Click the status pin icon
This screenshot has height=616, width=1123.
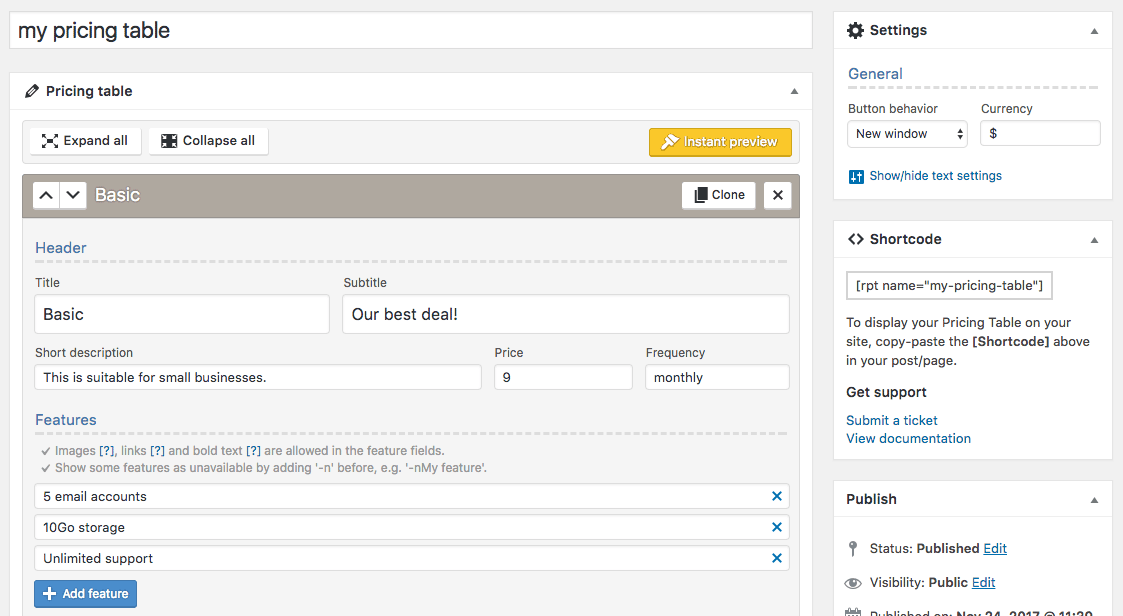[x=852, y=549]
